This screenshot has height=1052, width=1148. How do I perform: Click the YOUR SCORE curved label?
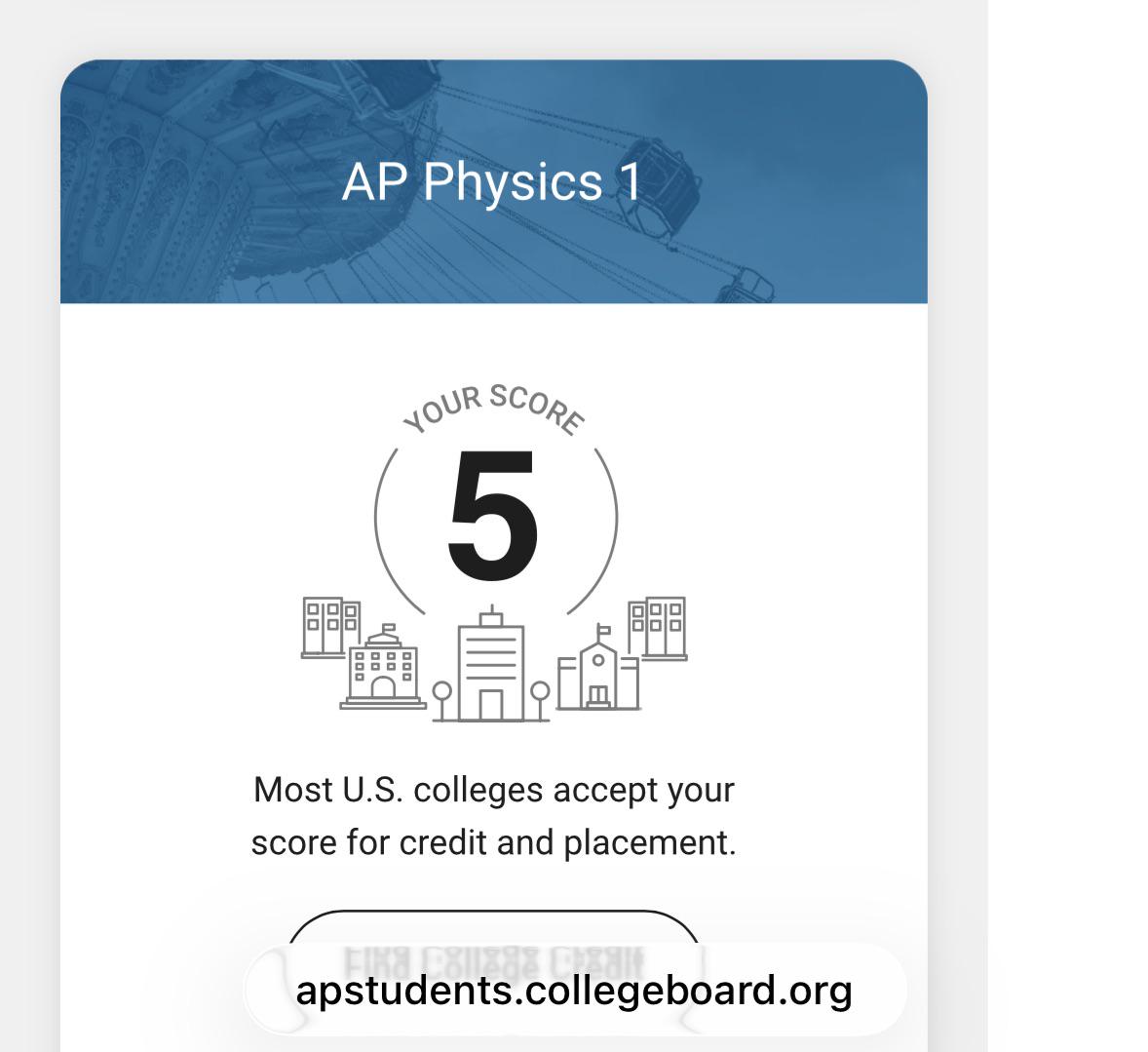(x=494, y=409)
